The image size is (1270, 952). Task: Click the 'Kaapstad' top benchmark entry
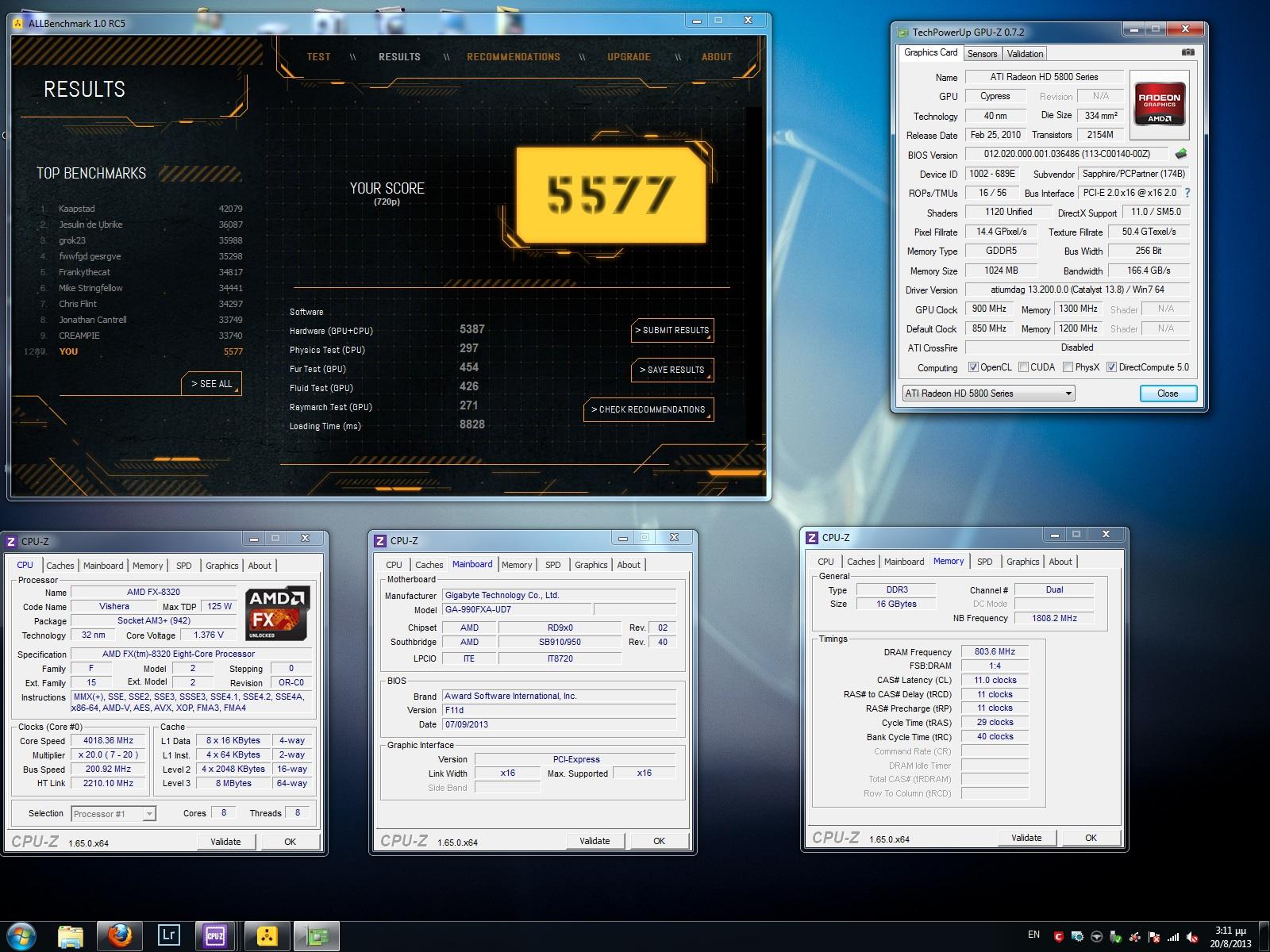(141, 209)
